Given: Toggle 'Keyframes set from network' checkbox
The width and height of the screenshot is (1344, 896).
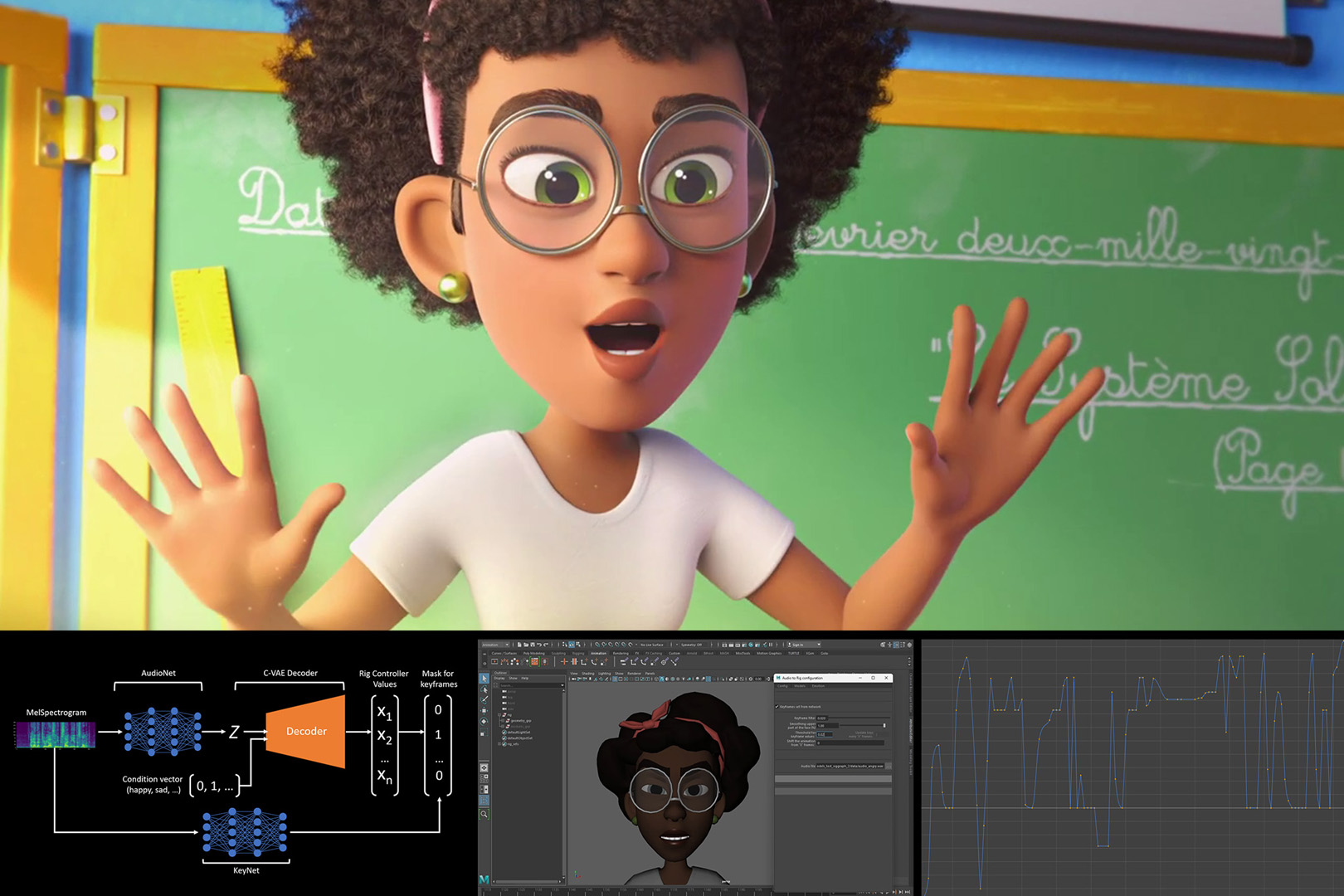Looking at the screenshot, I should pyautogui.click(x=777, y=707).
